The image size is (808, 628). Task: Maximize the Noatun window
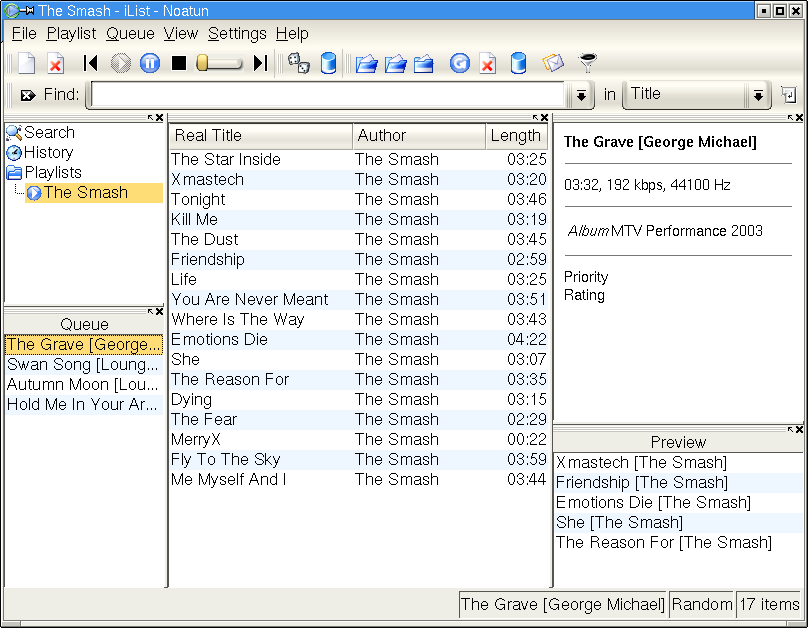point(780,10)
